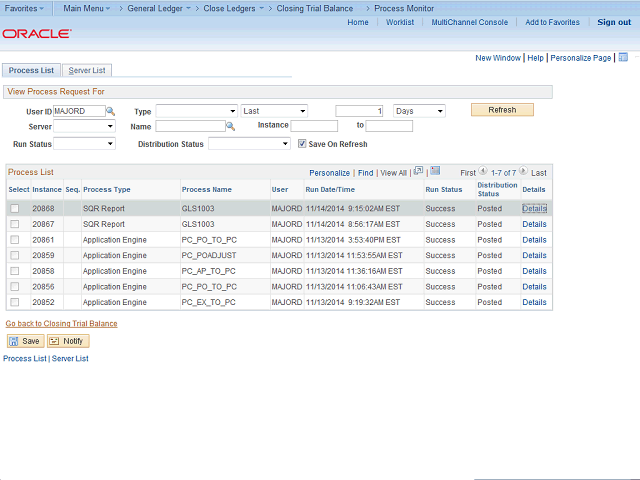The height and width of the screenshot is (480, 640).
Task: Click Go back to Closing Trial Balance link
Action: pos(61,324)
